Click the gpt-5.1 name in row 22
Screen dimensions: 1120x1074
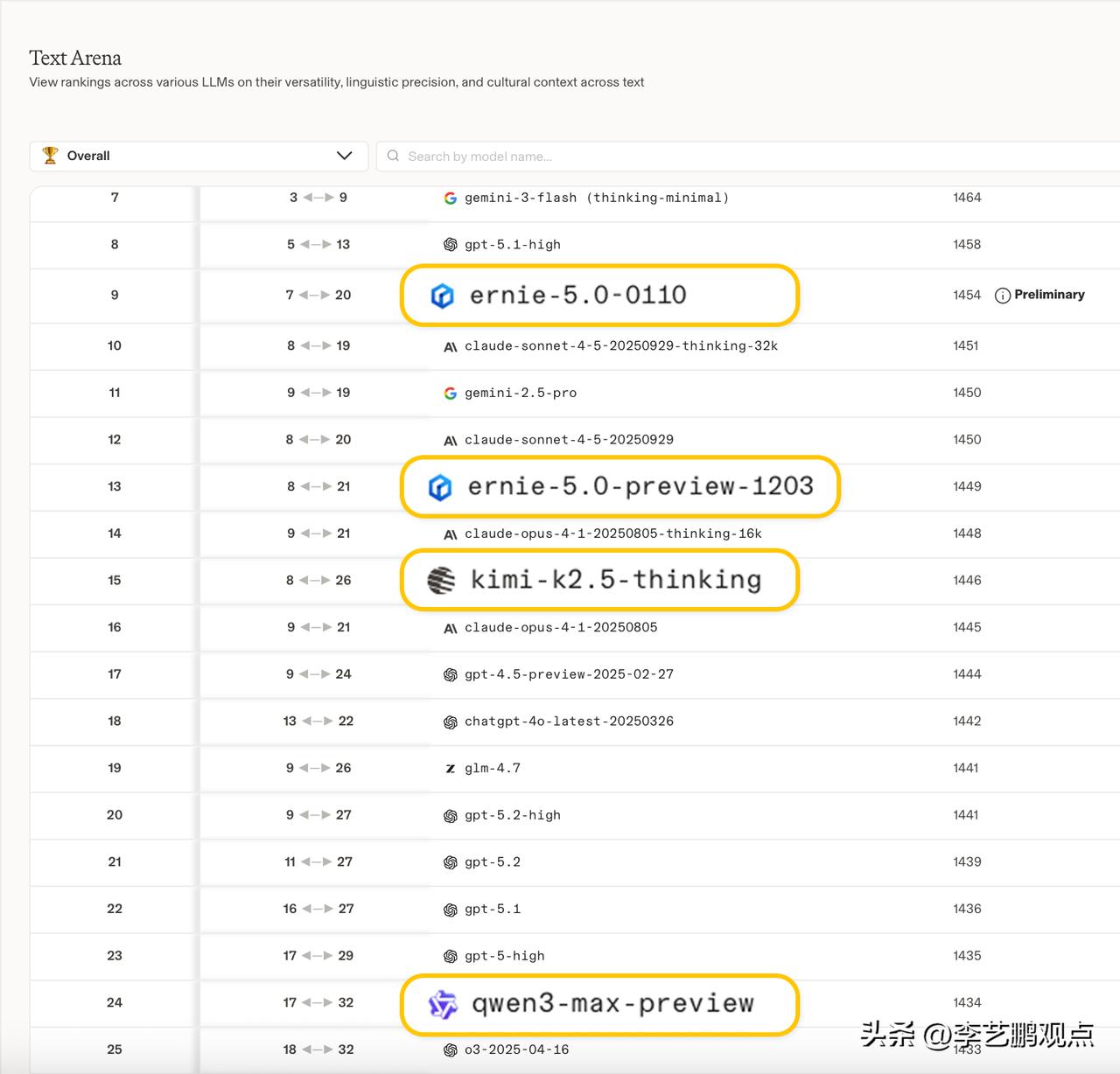pos(493,910)
